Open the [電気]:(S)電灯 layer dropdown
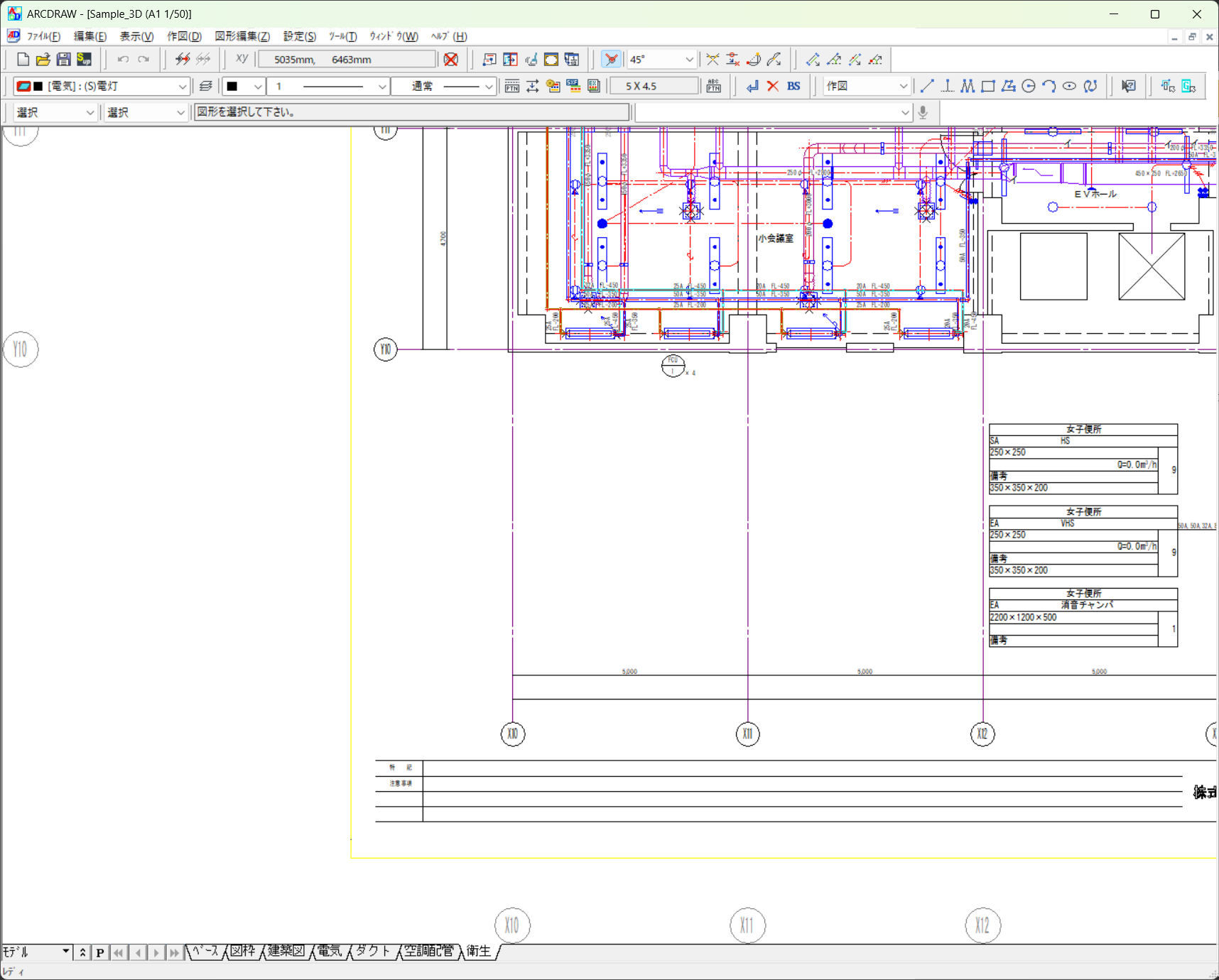The image size is (1219, 980). click(182, 86)
